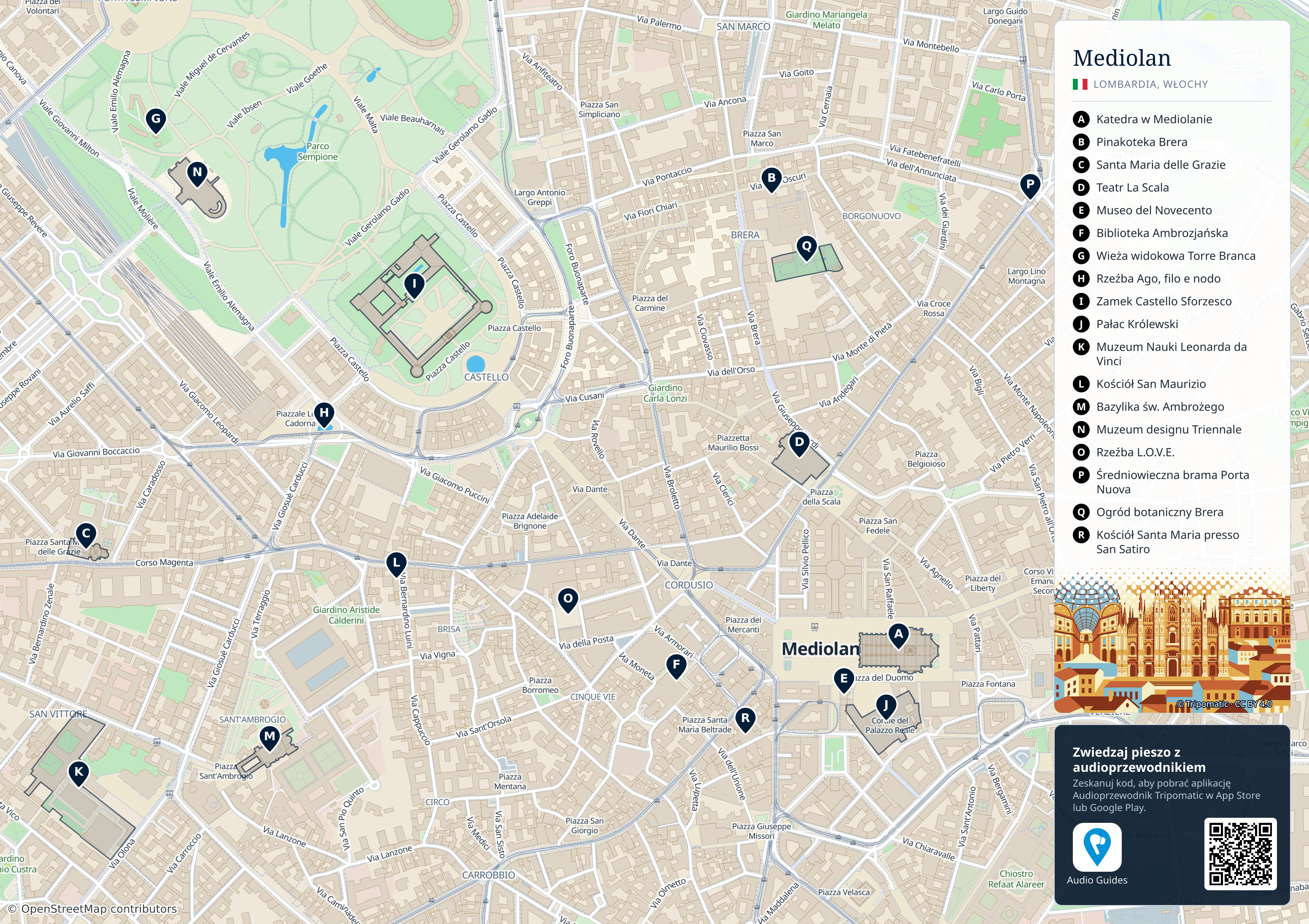This screenshot has width=1309, height=924.
Task: Click map pin G in Parco Sempione
Action: [156, 121]
